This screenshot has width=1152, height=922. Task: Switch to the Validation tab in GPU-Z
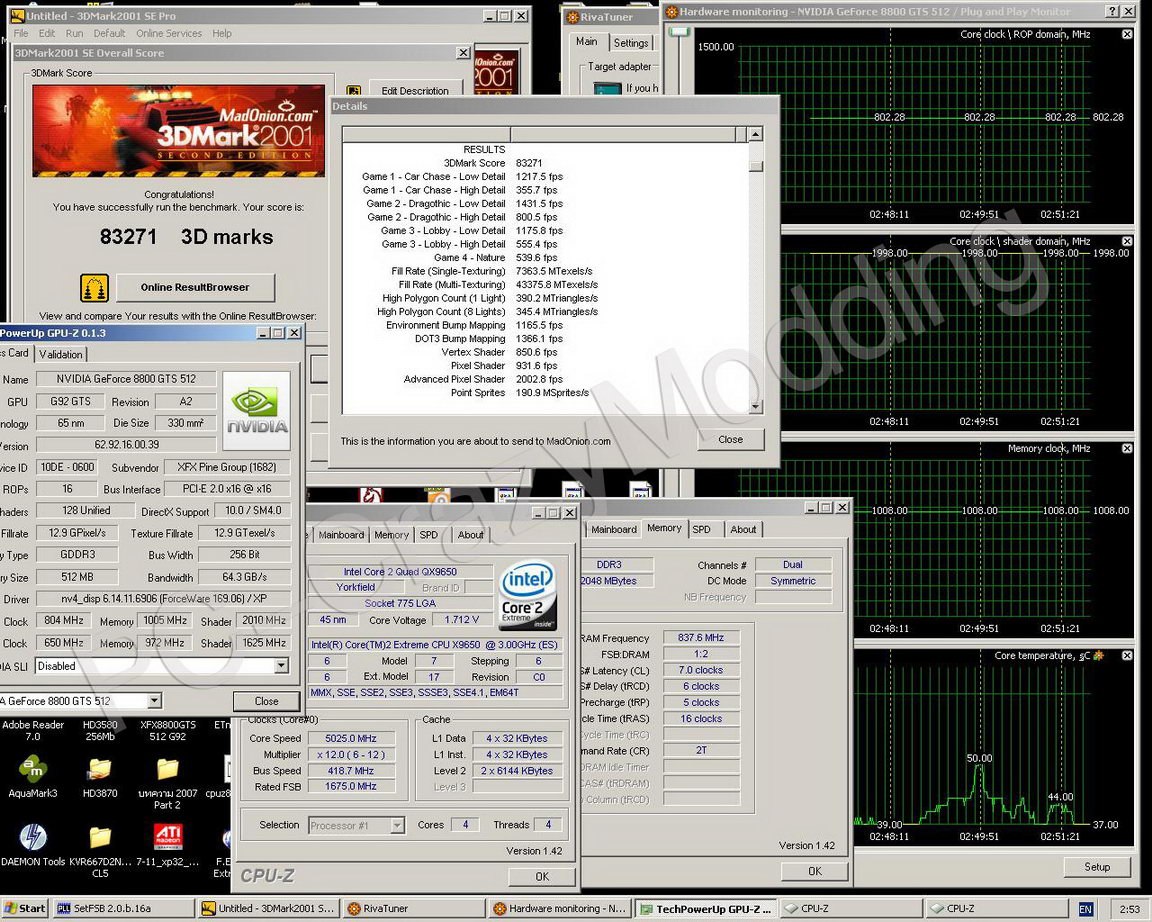[x=60, y=354]
